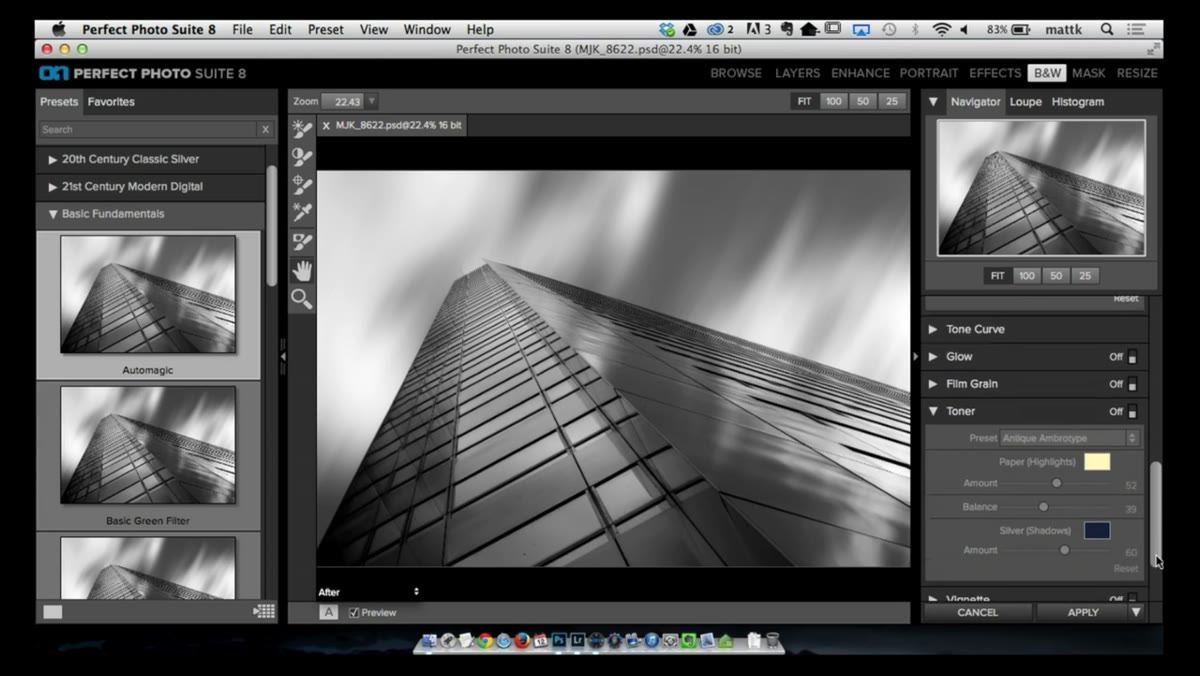Viewport: 1200px width, 676px height.
Task: Open iTunes from the Dock
Action: [651, 640]
